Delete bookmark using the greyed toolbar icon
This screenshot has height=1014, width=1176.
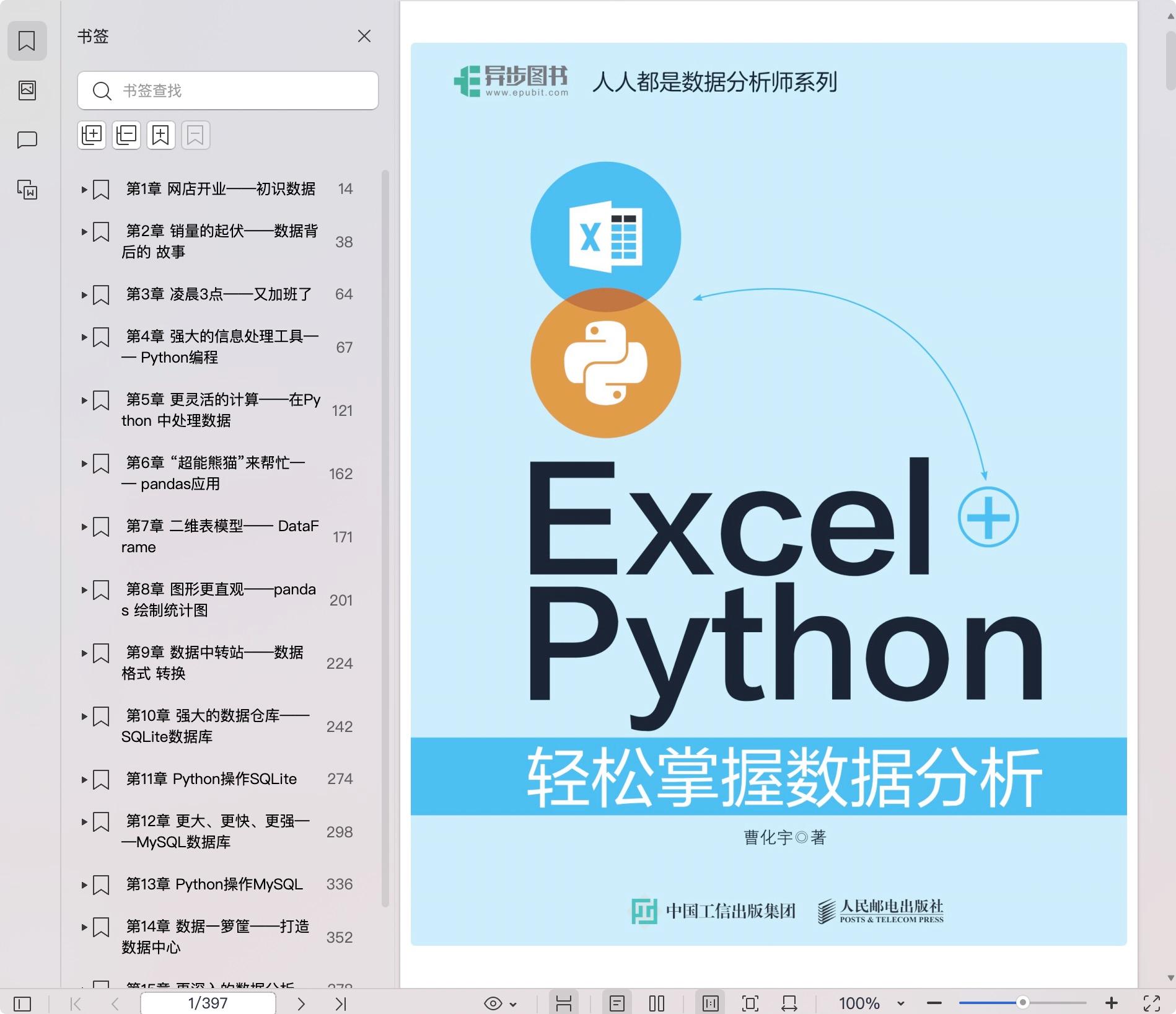point(196,134)
